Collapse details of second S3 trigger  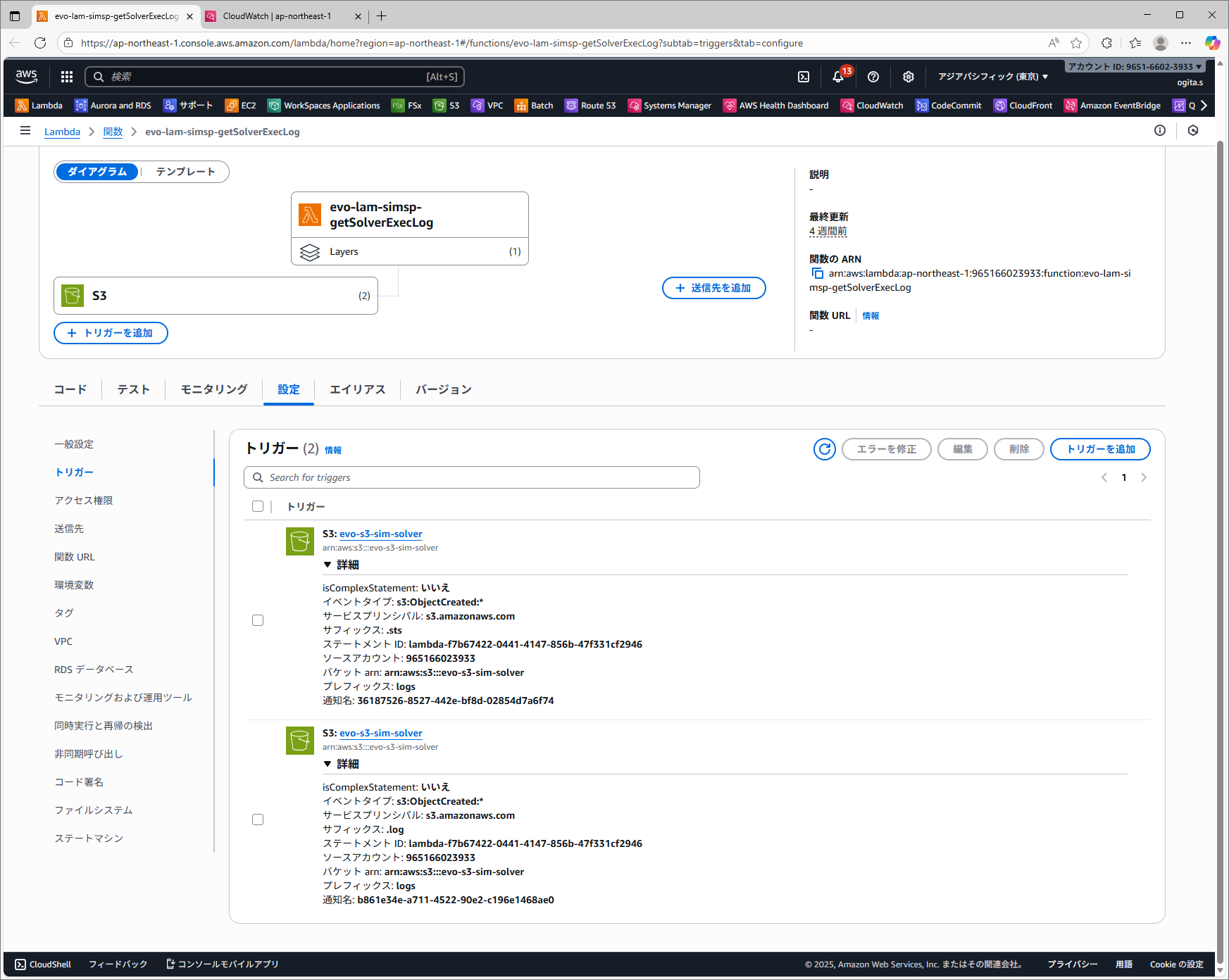pyautogui.click(x=327, y=764)
